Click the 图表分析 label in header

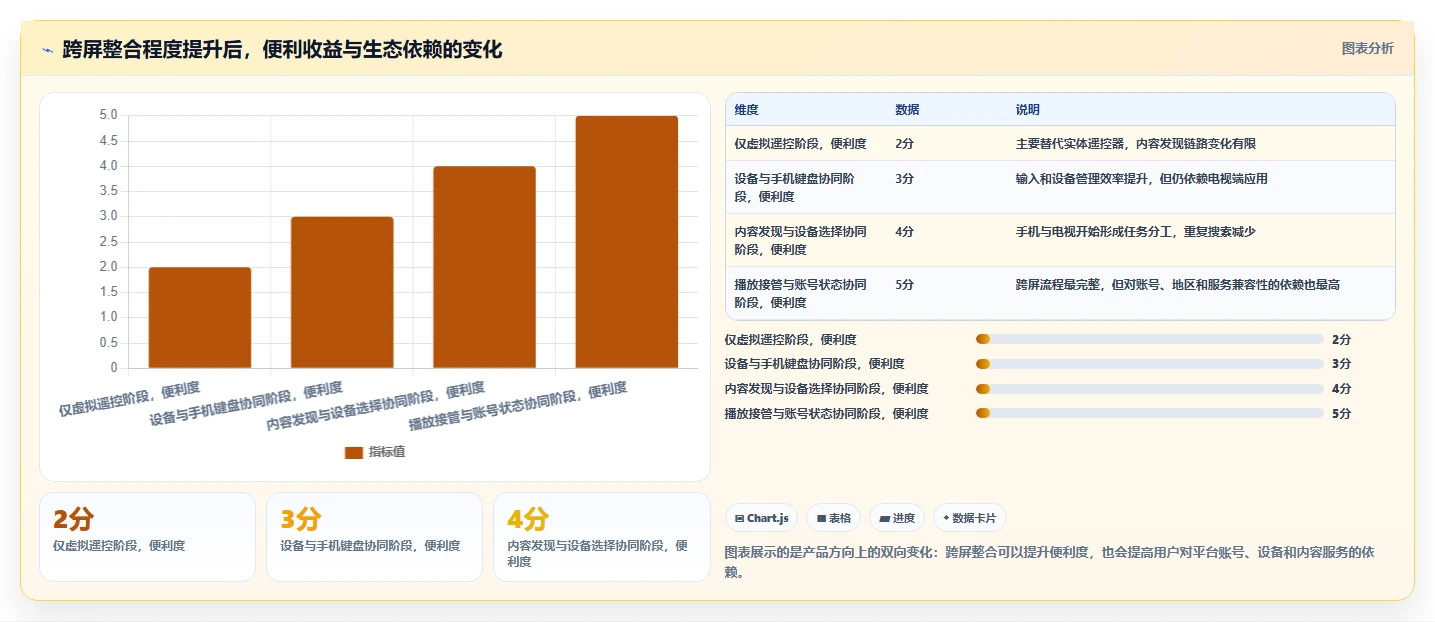[1367, 48]
